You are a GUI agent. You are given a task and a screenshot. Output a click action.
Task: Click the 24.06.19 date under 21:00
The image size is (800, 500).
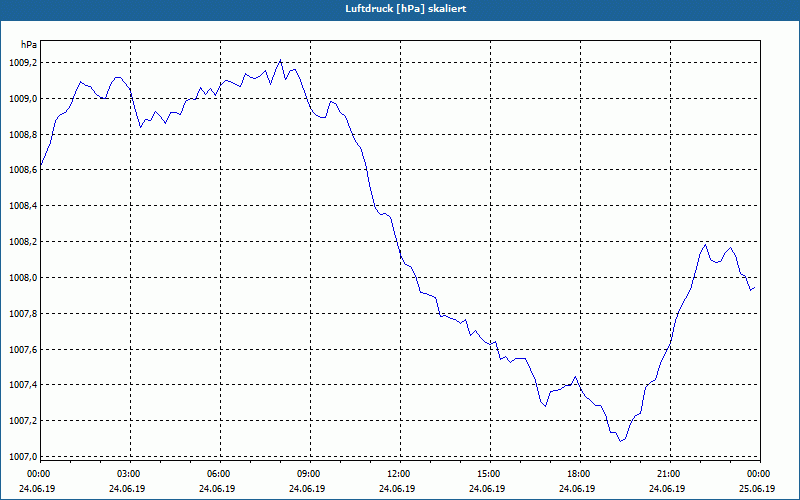(x=667, y=488)
